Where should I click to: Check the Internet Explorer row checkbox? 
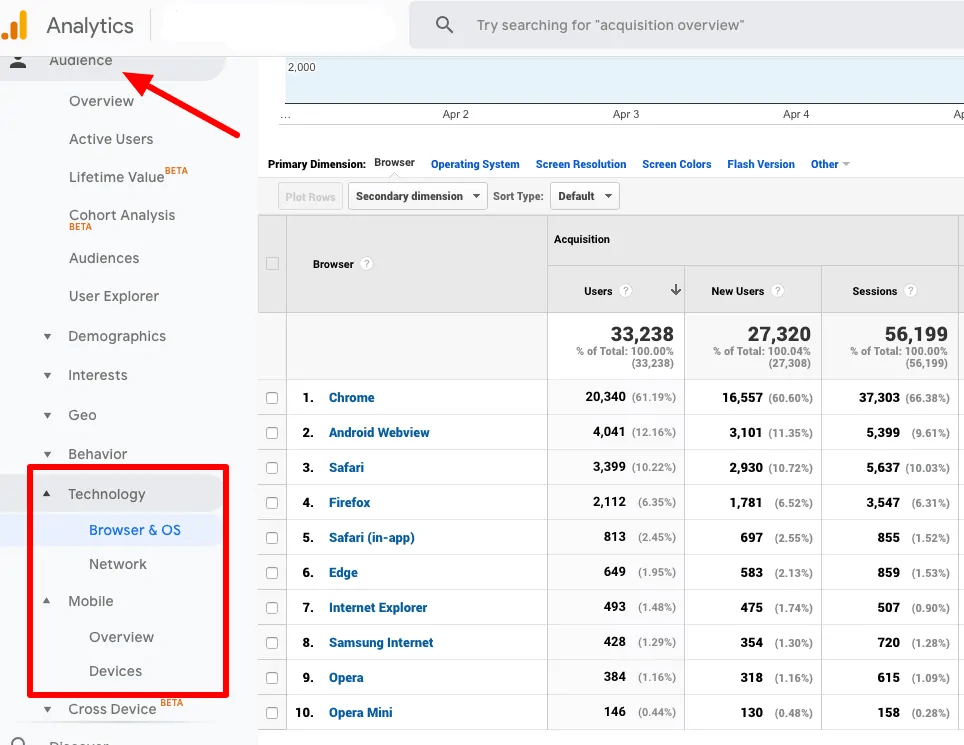272,608
